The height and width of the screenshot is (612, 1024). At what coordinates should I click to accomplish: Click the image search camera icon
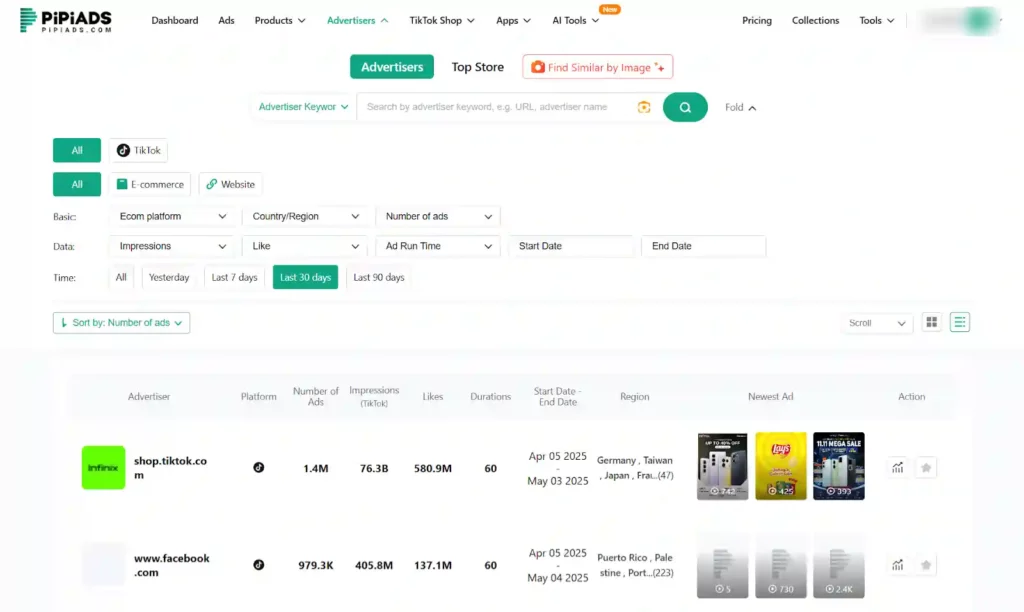[x=644, y=106]
